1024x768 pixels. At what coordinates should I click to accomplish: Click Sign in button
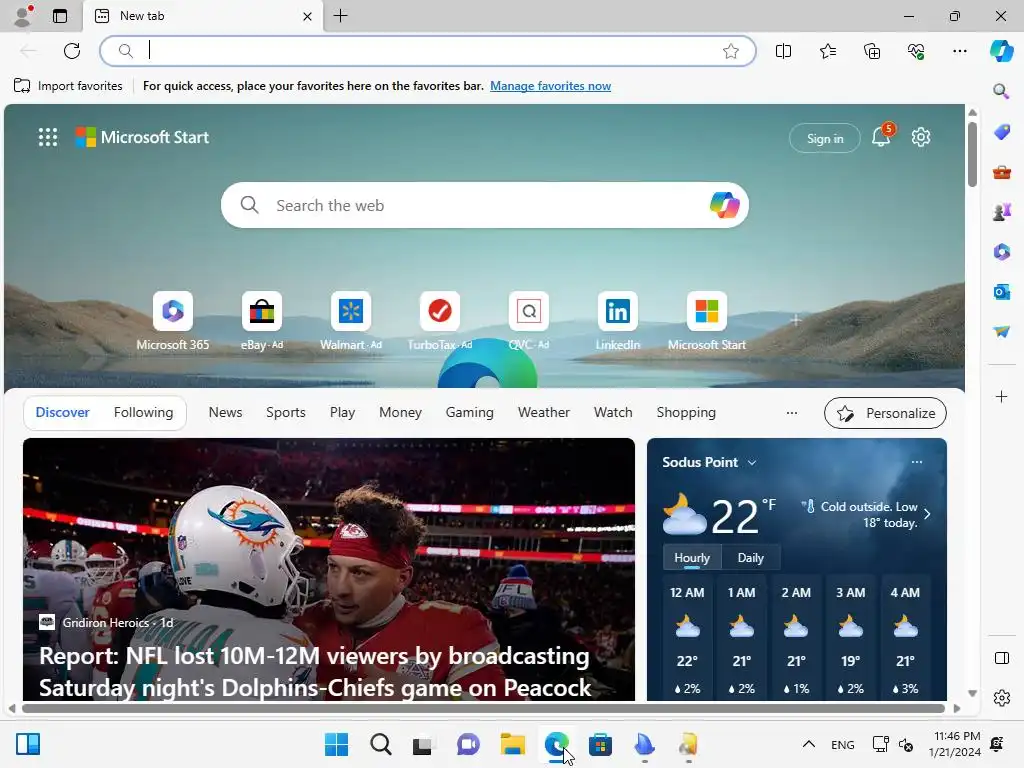825,138
